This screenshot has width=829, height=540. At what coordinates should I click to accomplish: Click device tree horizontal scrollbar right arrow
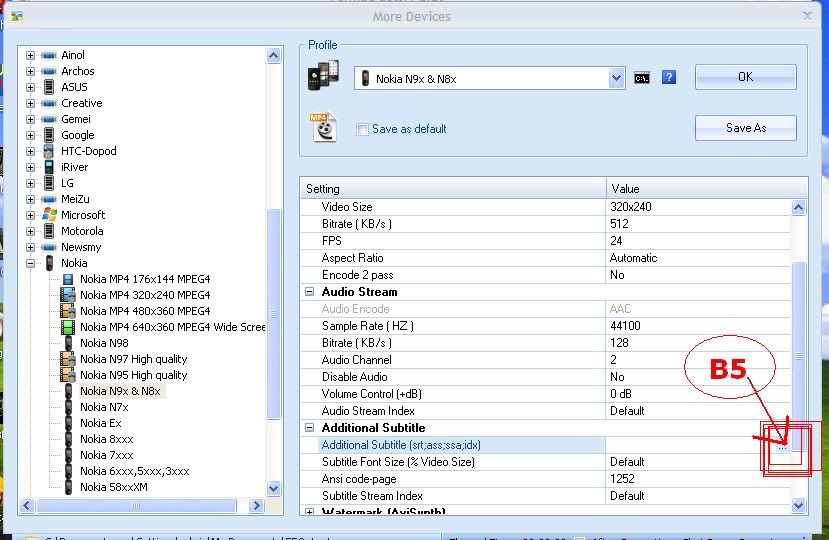(256, 506)
